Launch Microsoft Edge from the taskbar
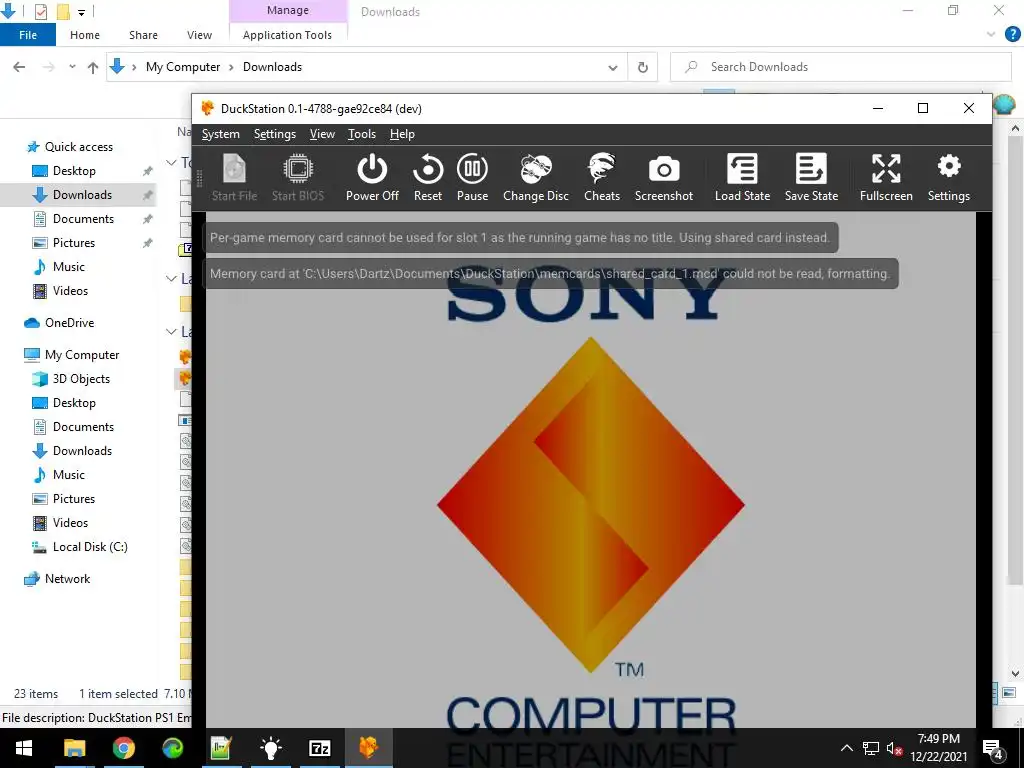Image resolution: width=1024 pixels, height=768 pixels. click(172, 748)
